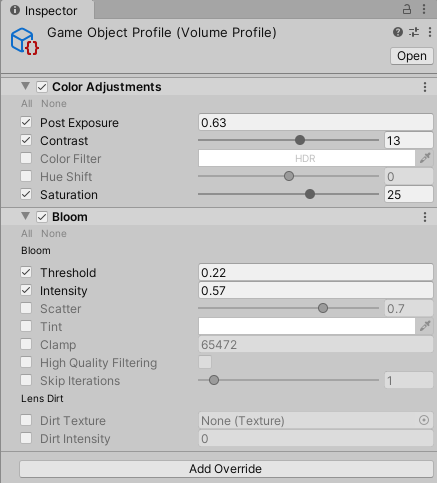Uncheck the Contrast override checkbox
The width and height of the screenshot is (437, 483).
point(26,140)
